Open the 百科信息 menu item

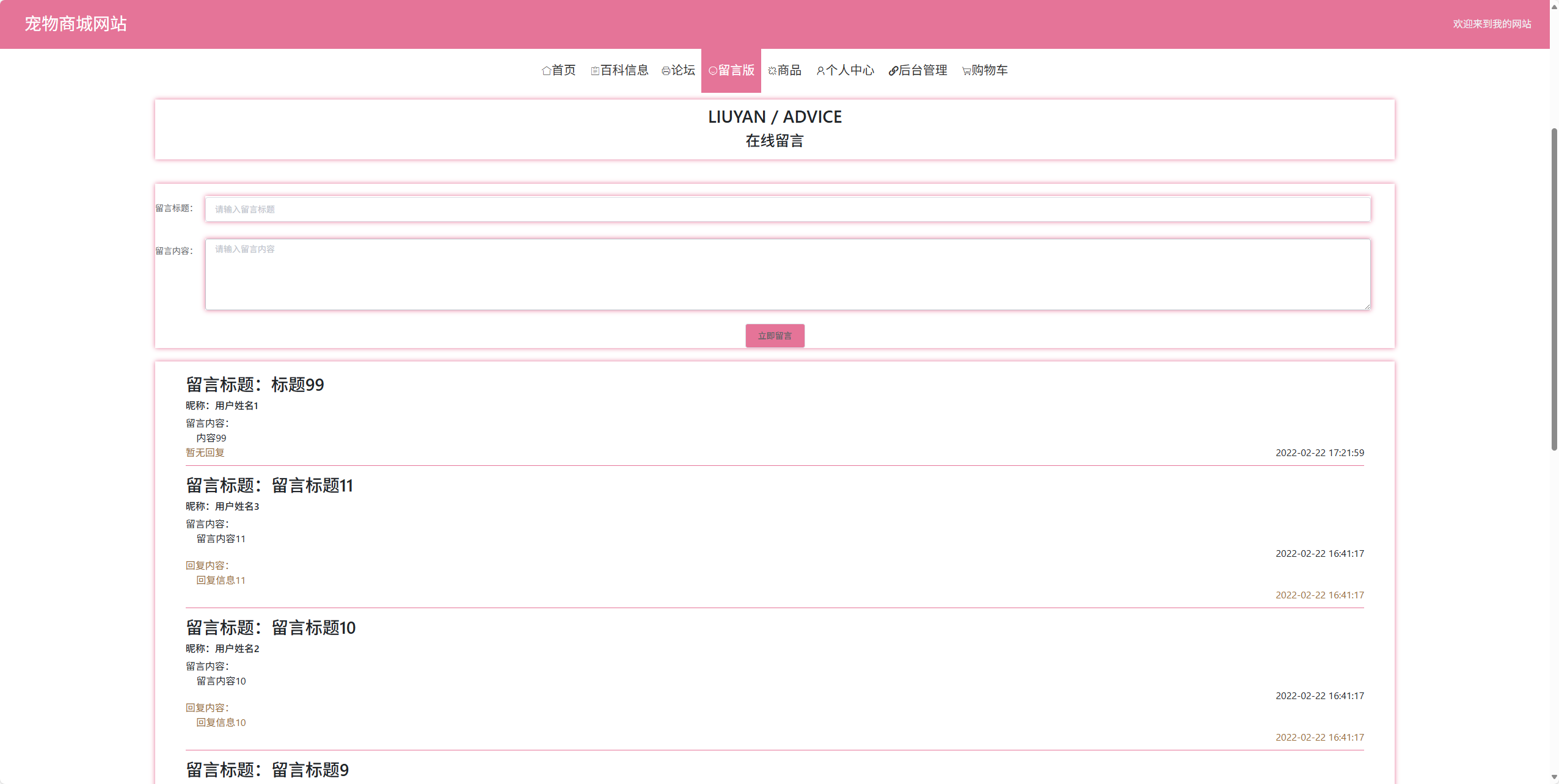coord(624,70)
